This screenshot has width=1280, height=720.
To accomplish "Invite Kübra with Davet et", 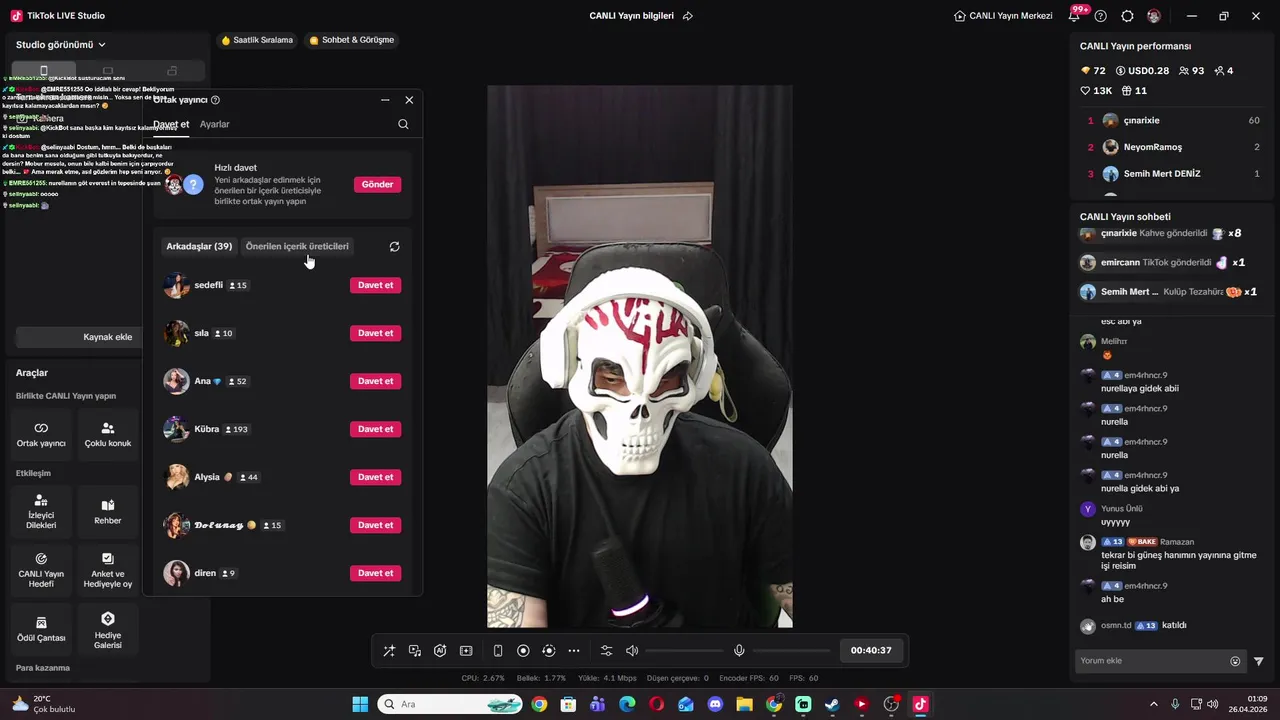I will (x=376, y=430).
